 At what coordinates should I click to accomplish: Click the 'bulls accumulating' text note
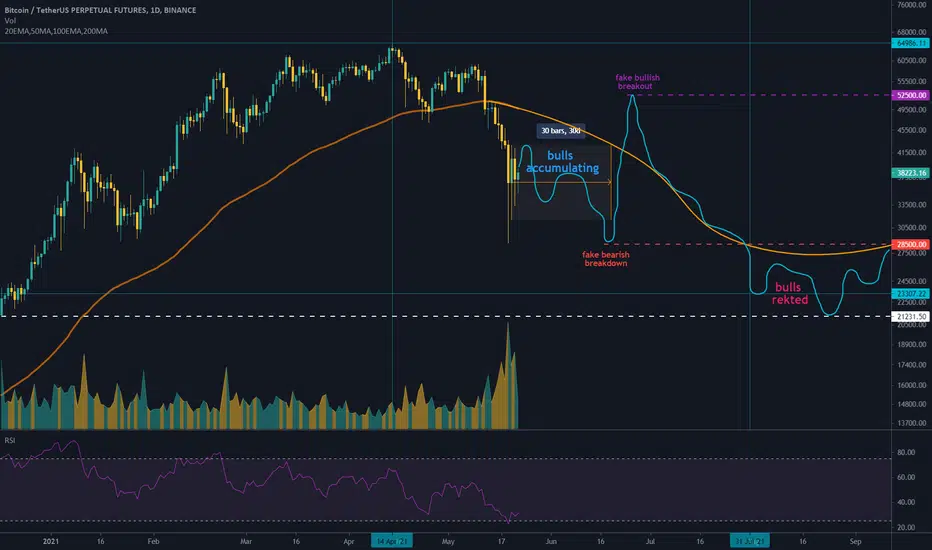562,162
